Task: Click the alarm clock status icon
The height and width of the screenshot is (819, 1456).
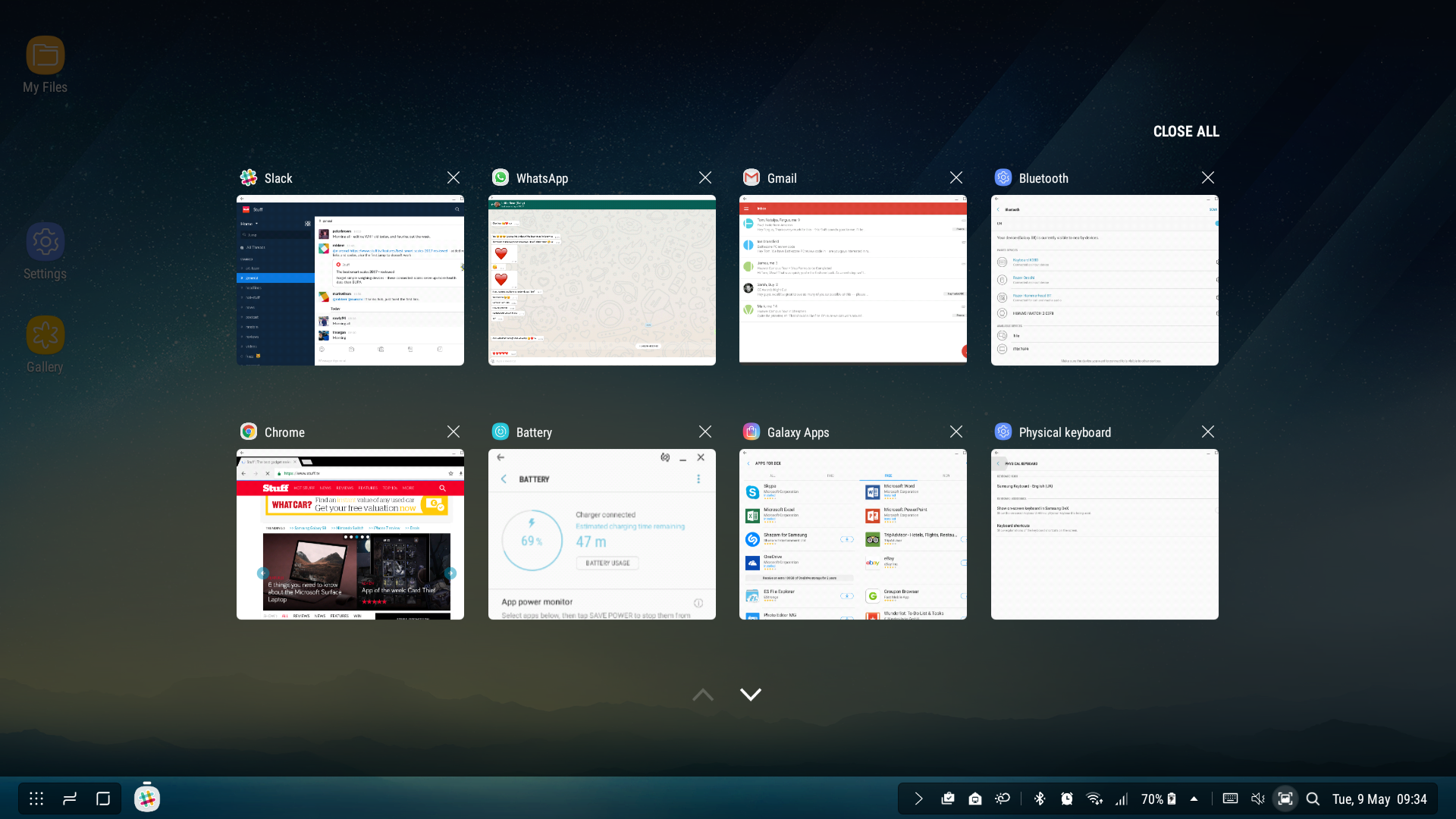Action: 1067,799
